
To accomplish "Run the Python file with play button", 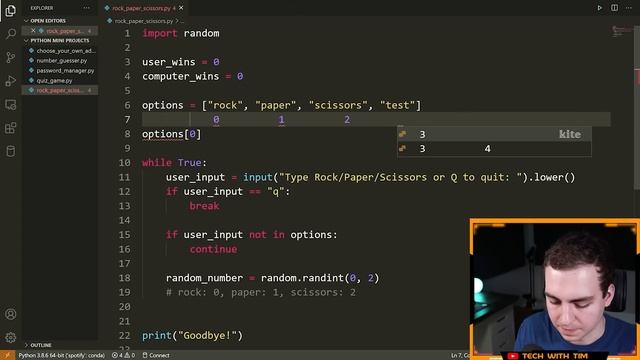I will point(600,8).
